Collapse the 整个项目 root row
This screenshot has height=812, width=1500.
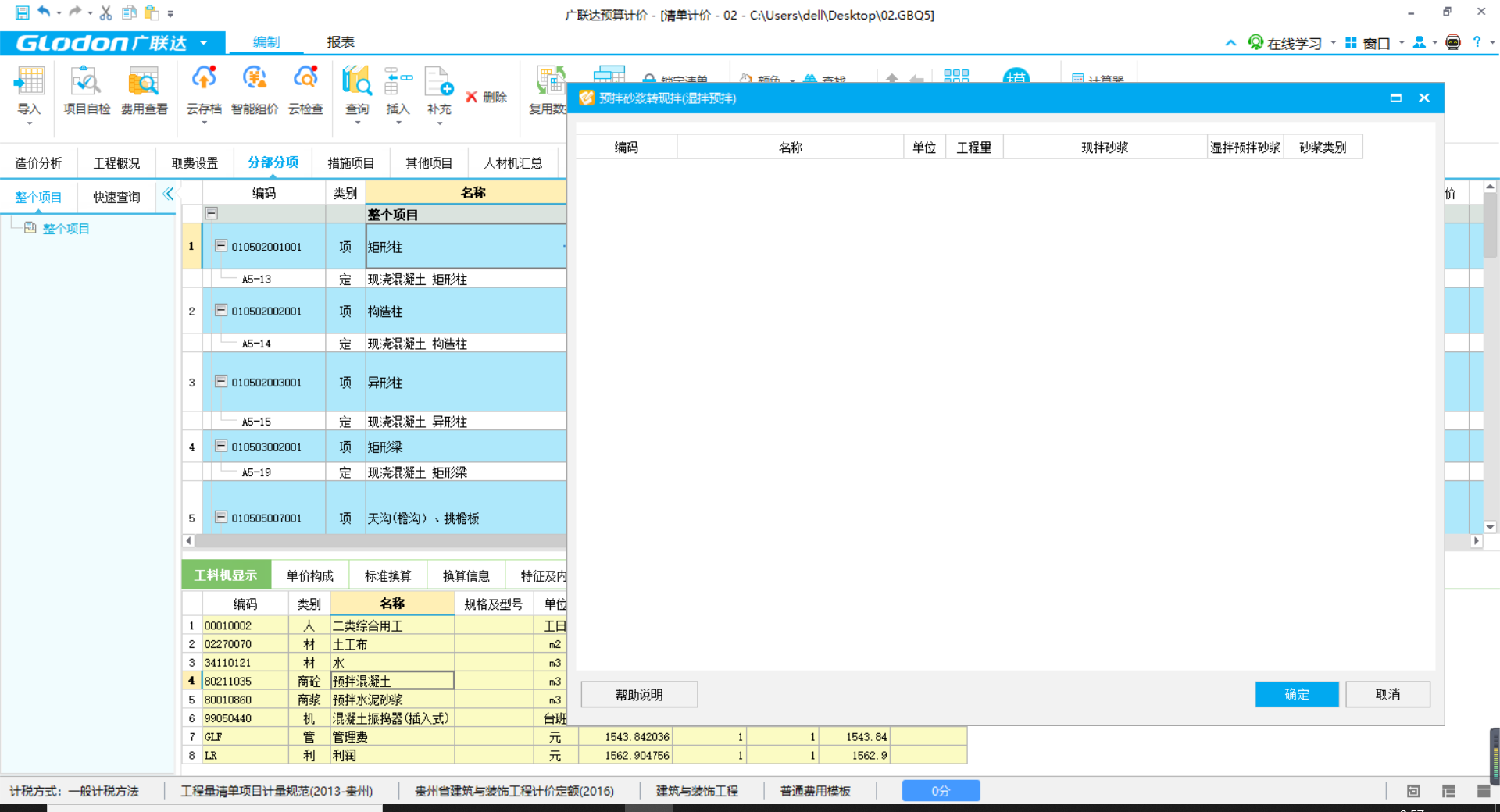[x=211, y=213]
